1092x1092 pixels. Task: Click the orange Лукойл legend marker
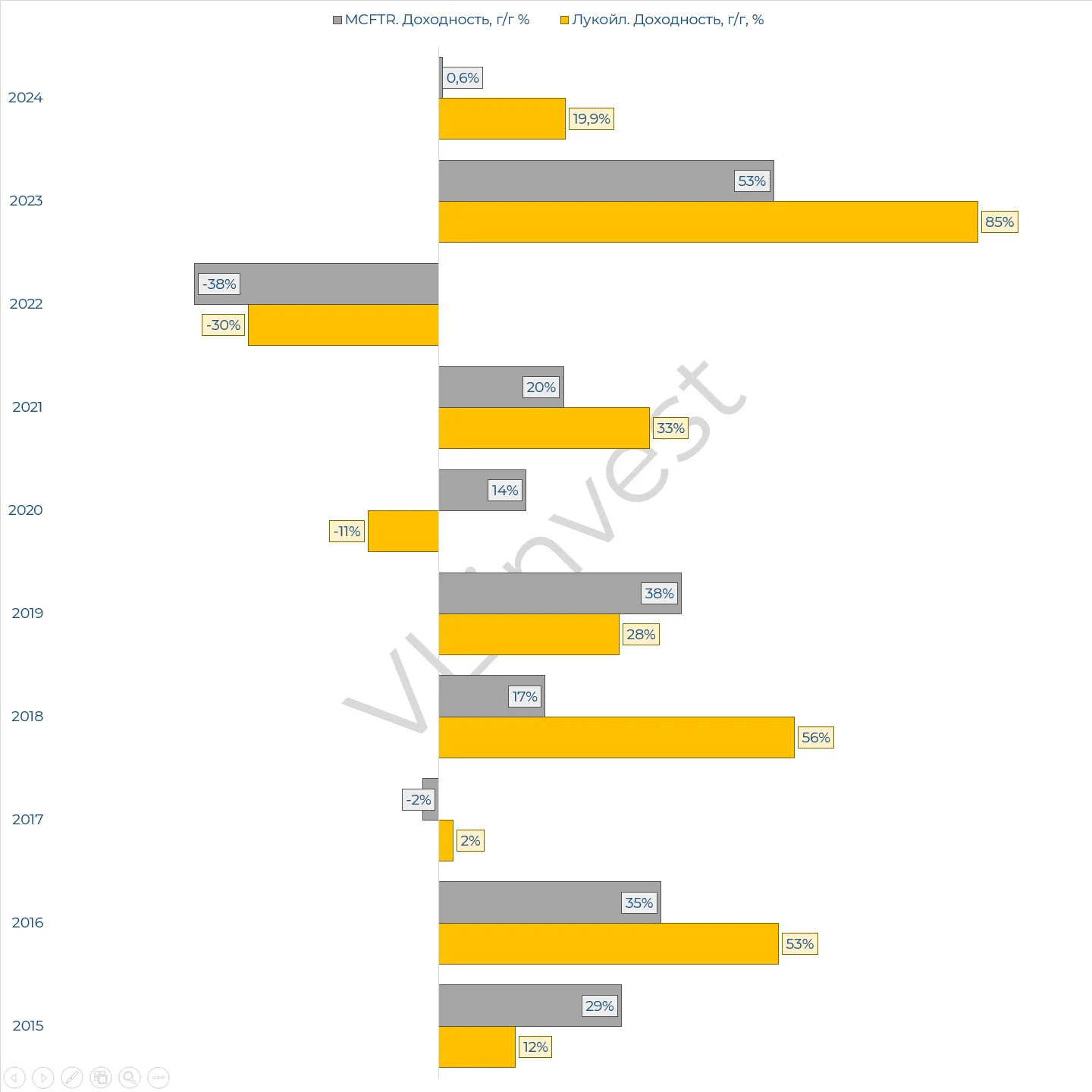point(564,20)
